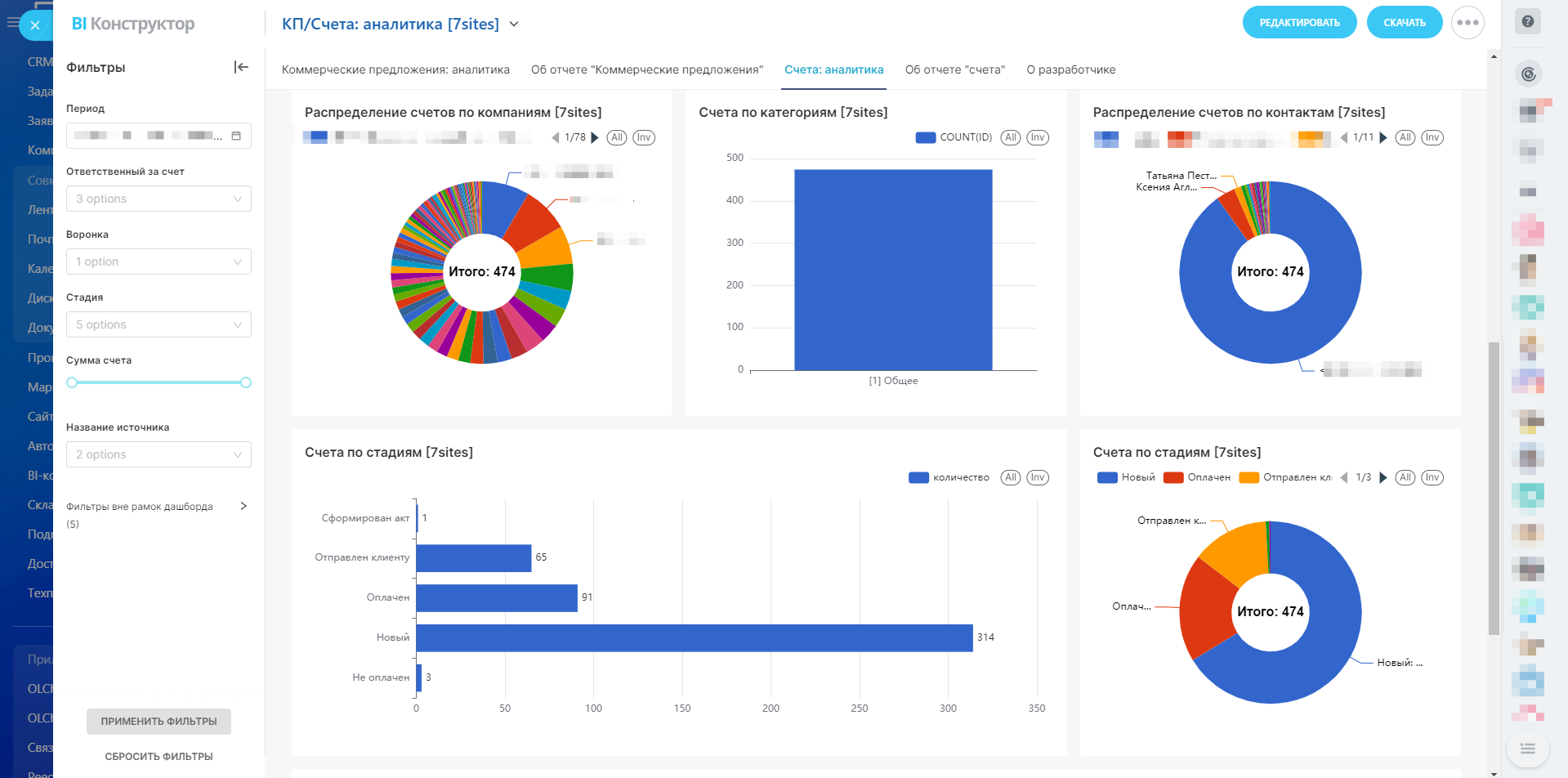Go to next legend page in companies chart
The image size is (1568, 778).
pyautogui.click(x=595, y=137)
